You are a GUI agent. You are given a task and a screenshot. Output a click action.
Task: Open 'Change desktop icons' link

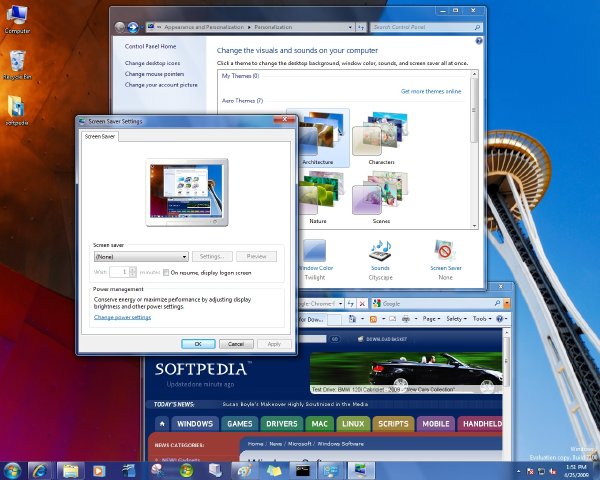[152, 63]
